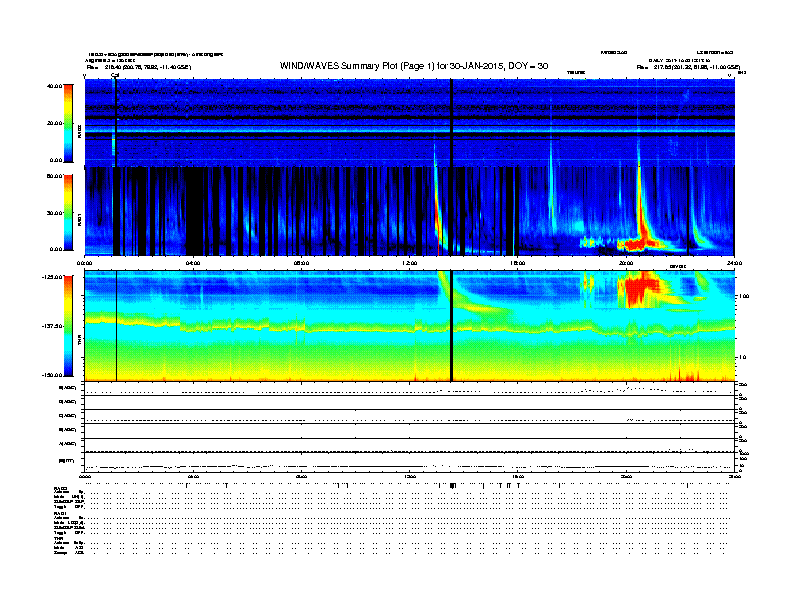Image resolution: width=792 pixels, height=612 pixels.
Task: Click the TNR heading in the status table
Action: tap(59, 538)
